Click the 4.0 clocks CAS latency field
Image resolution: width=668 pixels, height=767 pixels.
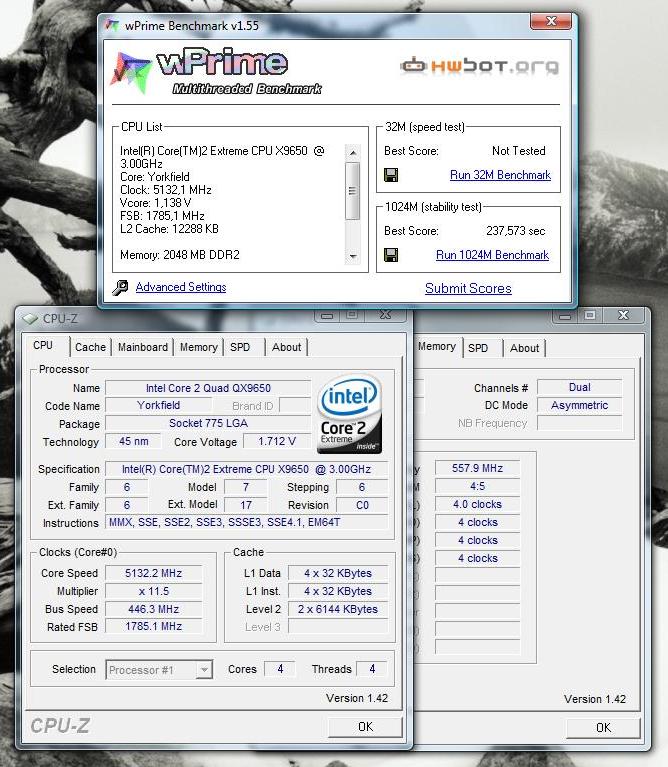477,504
